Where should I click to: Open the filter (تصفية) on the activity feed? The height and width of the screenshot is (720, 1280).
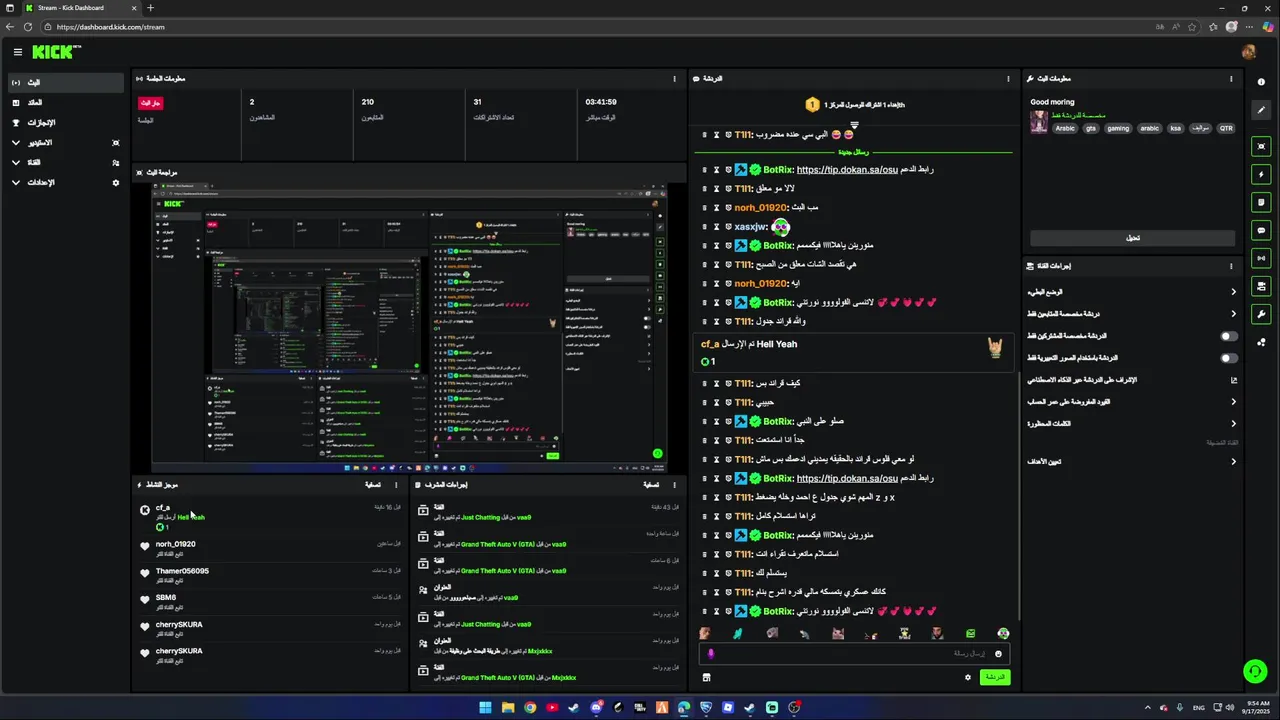(373, 485)
